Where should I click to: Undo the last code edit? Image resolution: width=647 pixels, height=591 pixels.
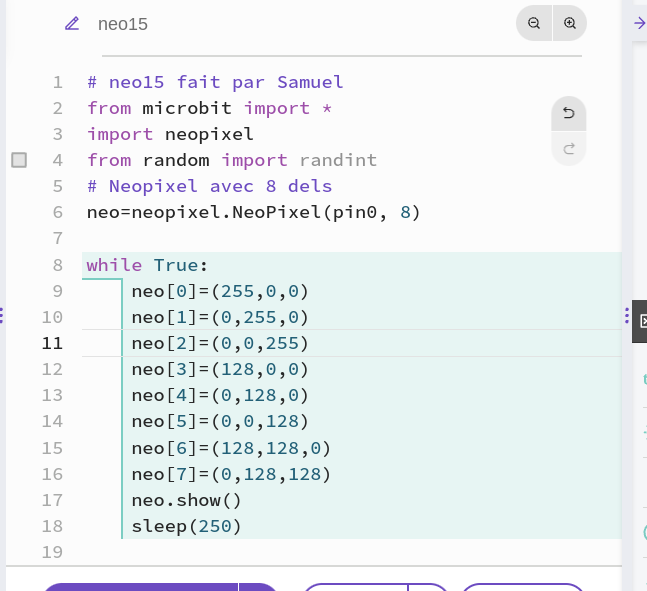pyautogui.click(x=569, y=113)
